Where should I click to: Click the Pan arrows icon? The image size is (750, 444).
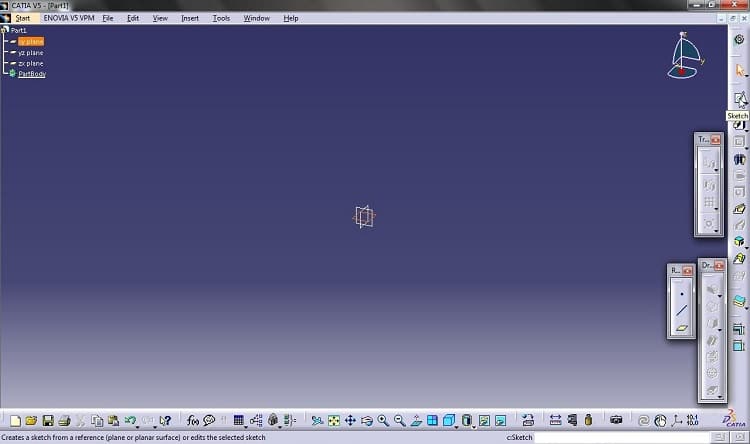(x=350, y=421)
